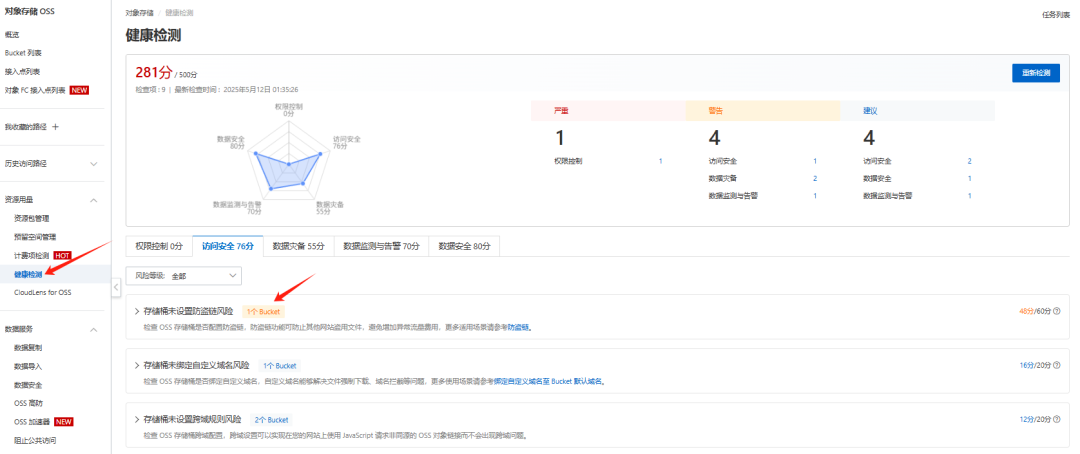Click radar chart label 权限控制 0分
Screen dimensions: 1080x454
click(289, 110)
